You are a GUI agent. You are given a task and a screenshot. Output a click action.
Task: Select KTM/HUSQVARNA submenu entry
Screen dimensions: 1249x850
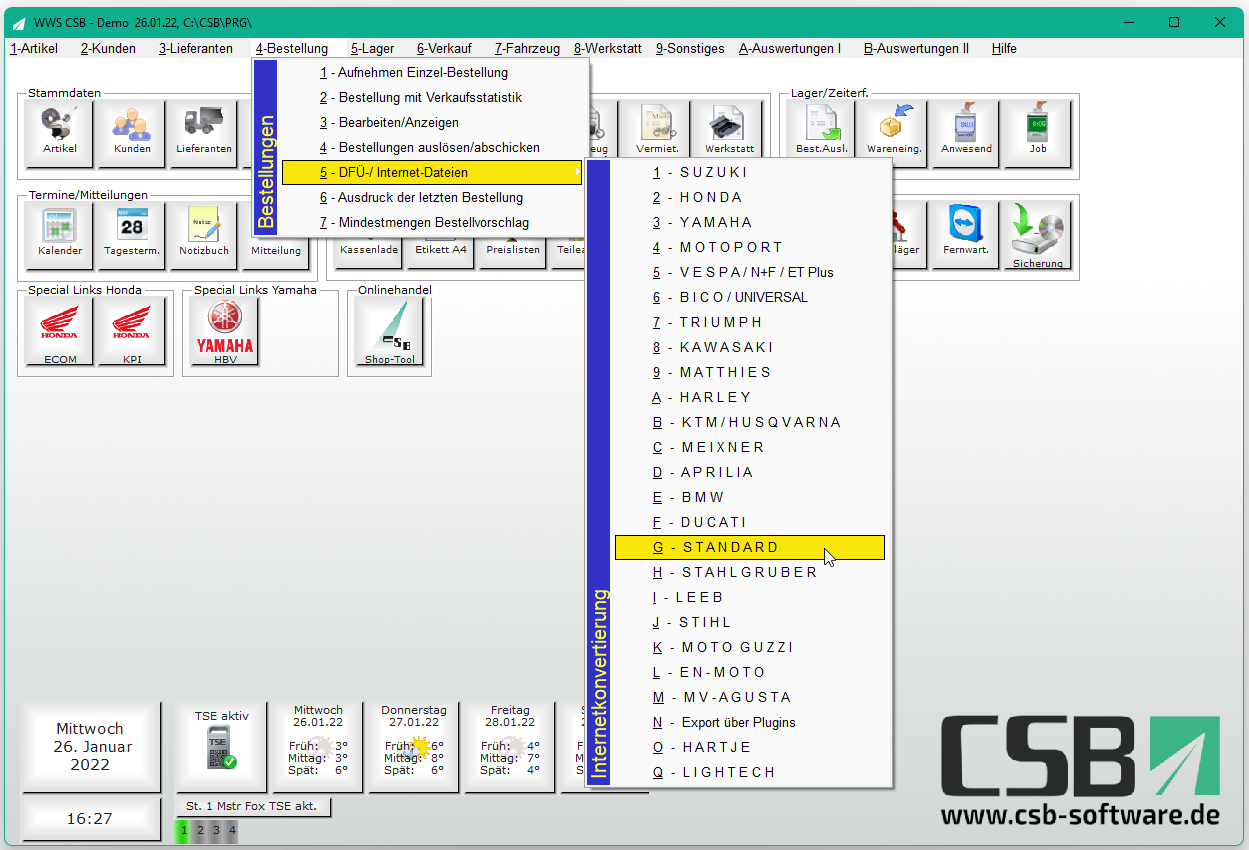click(x=750, y=422)
